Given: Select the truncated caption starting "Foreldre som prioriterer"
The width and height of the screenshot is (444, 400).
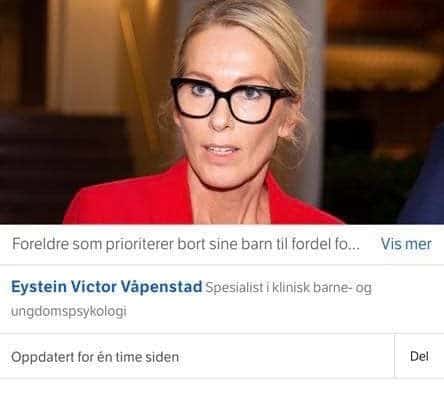Looking at the screenshot, I should click(x=186, y=244).
